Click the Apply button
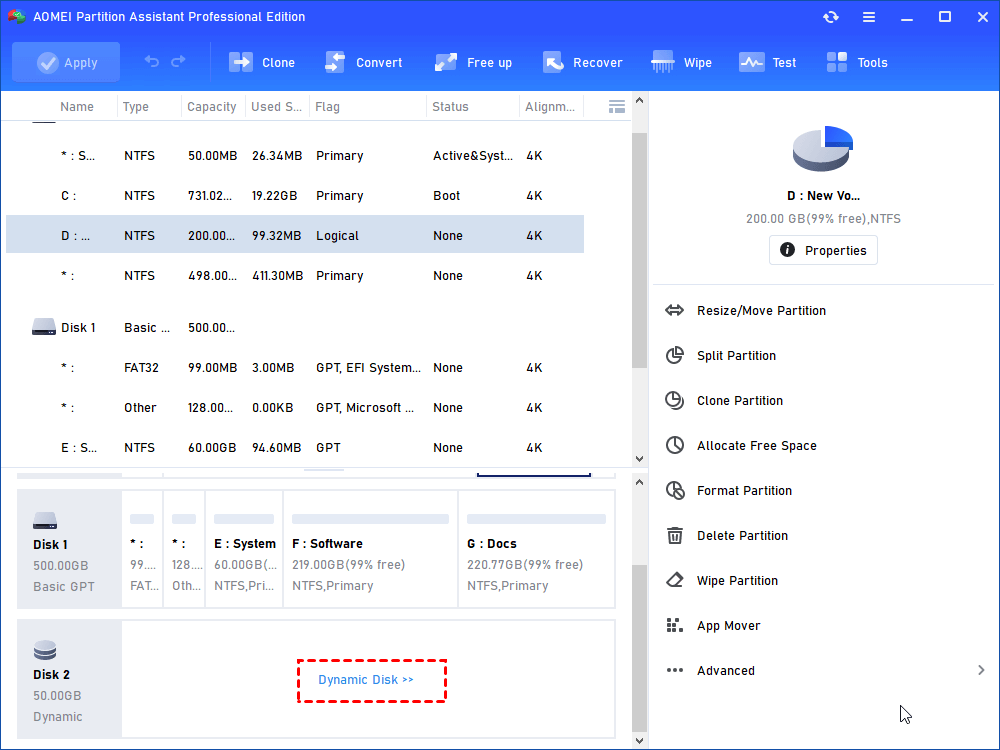Image resolution: width=1000 pixels, height=750 pixels. pos(66,62)
